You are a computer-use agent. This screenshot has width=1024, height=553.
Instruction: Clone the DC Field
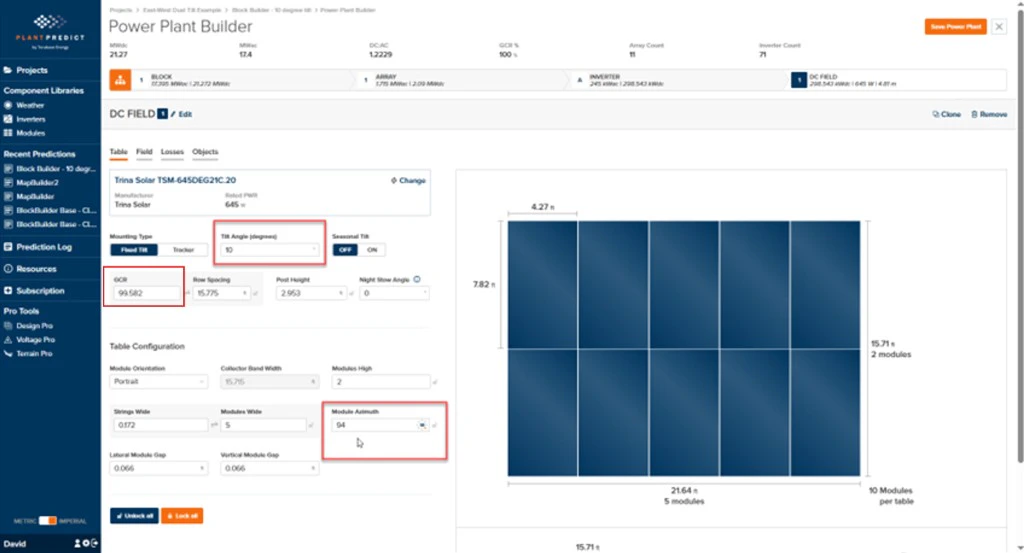(946, 114)
